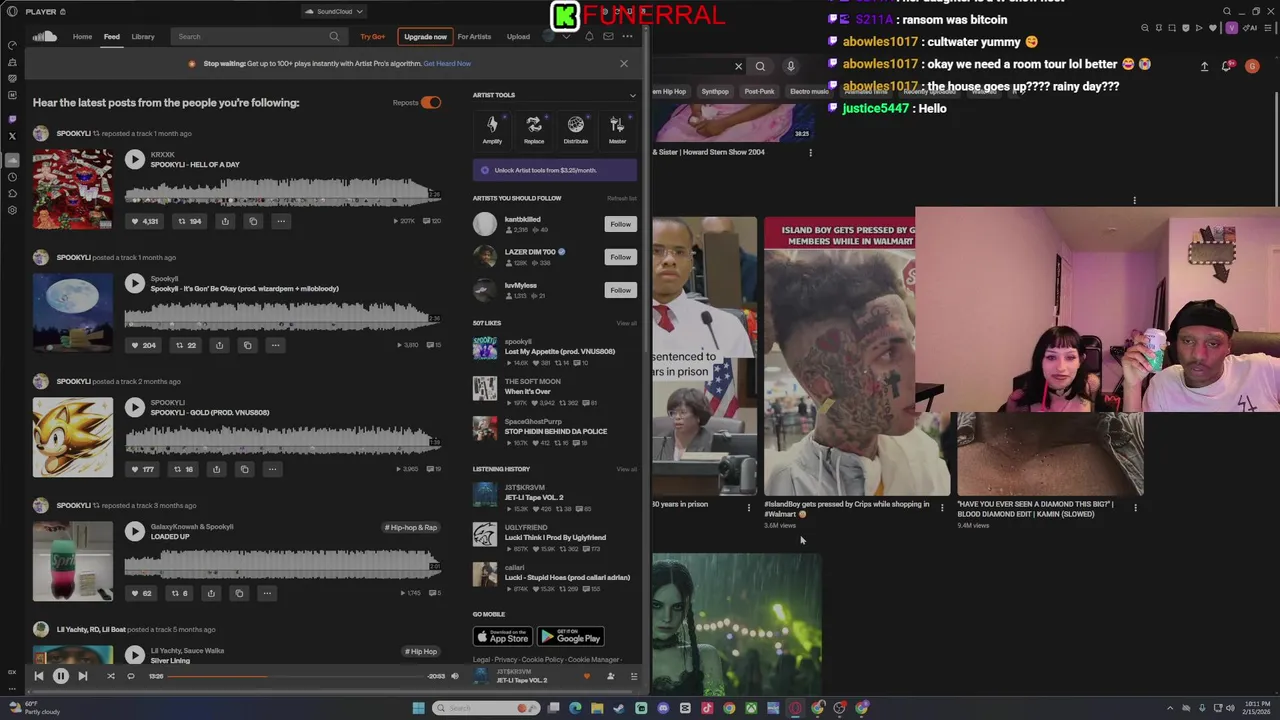Open the volume control in player bar
This screenshot has width=1280, height=720.
coord(455,677)
